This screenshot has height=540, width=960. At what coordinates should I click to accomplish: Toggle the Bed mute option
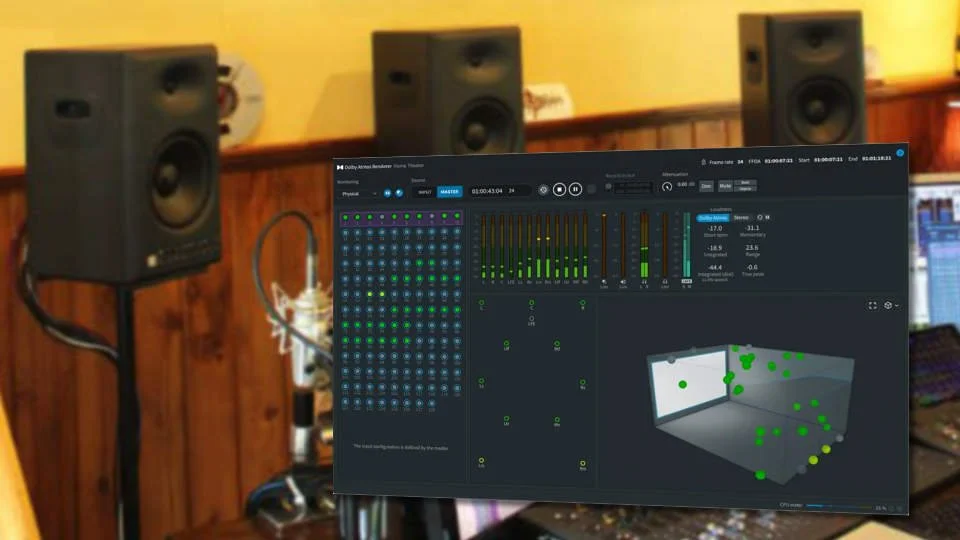click(x=745, y=182)
